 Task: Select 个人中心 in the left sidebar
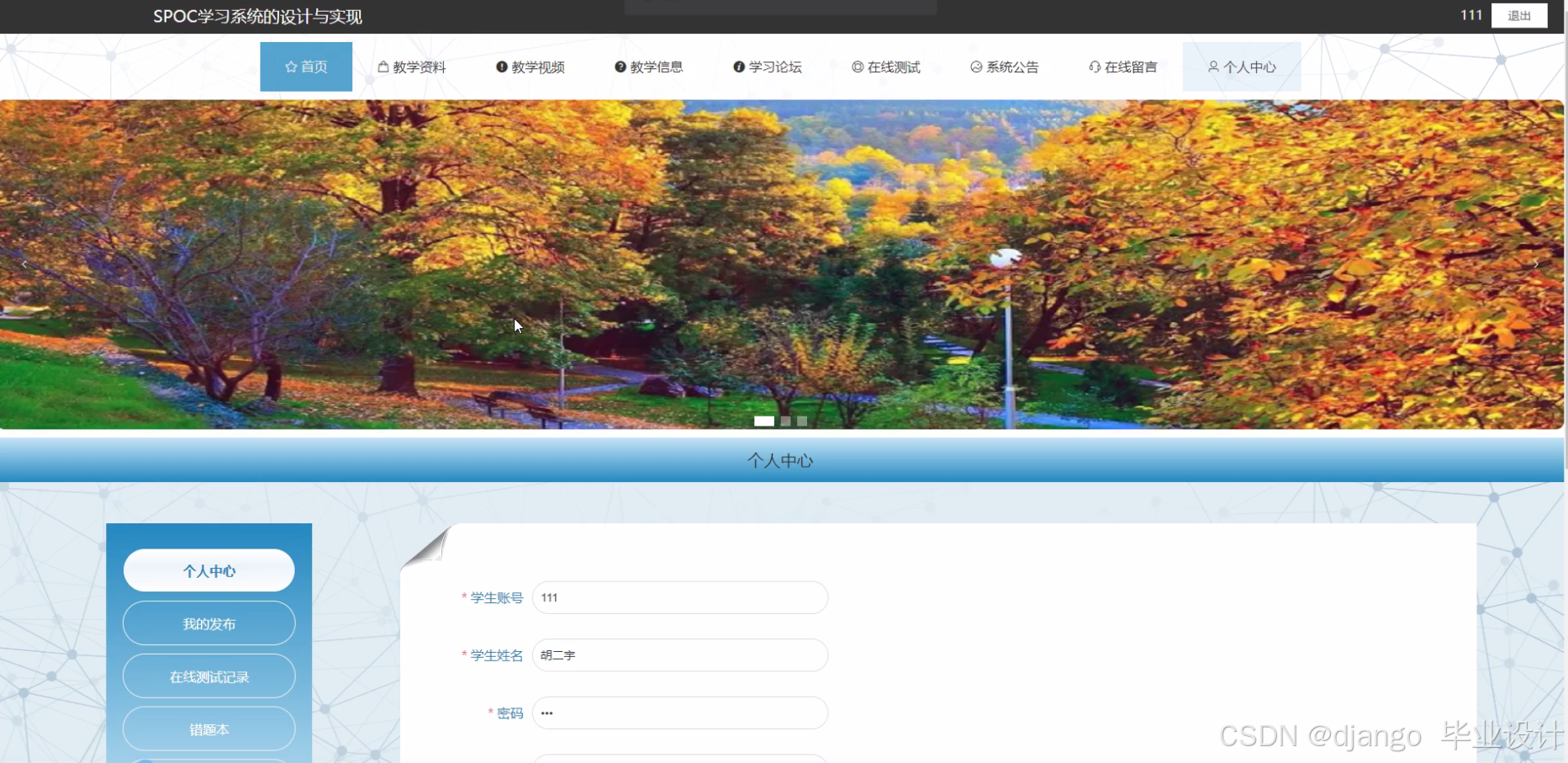click(209, 570)
